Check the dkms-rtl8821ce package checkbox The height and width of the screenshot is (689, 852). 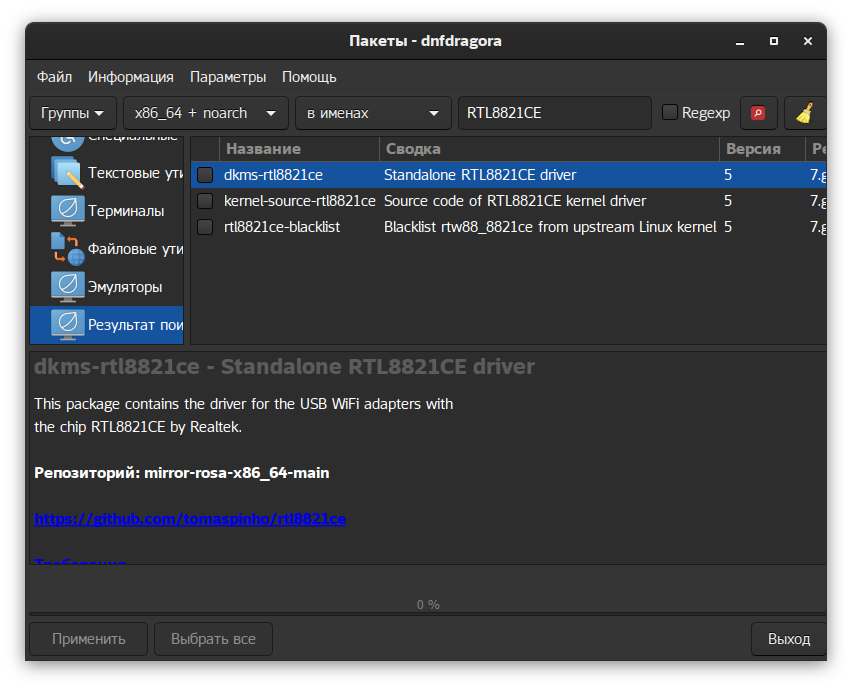click(x=205, y=175)
